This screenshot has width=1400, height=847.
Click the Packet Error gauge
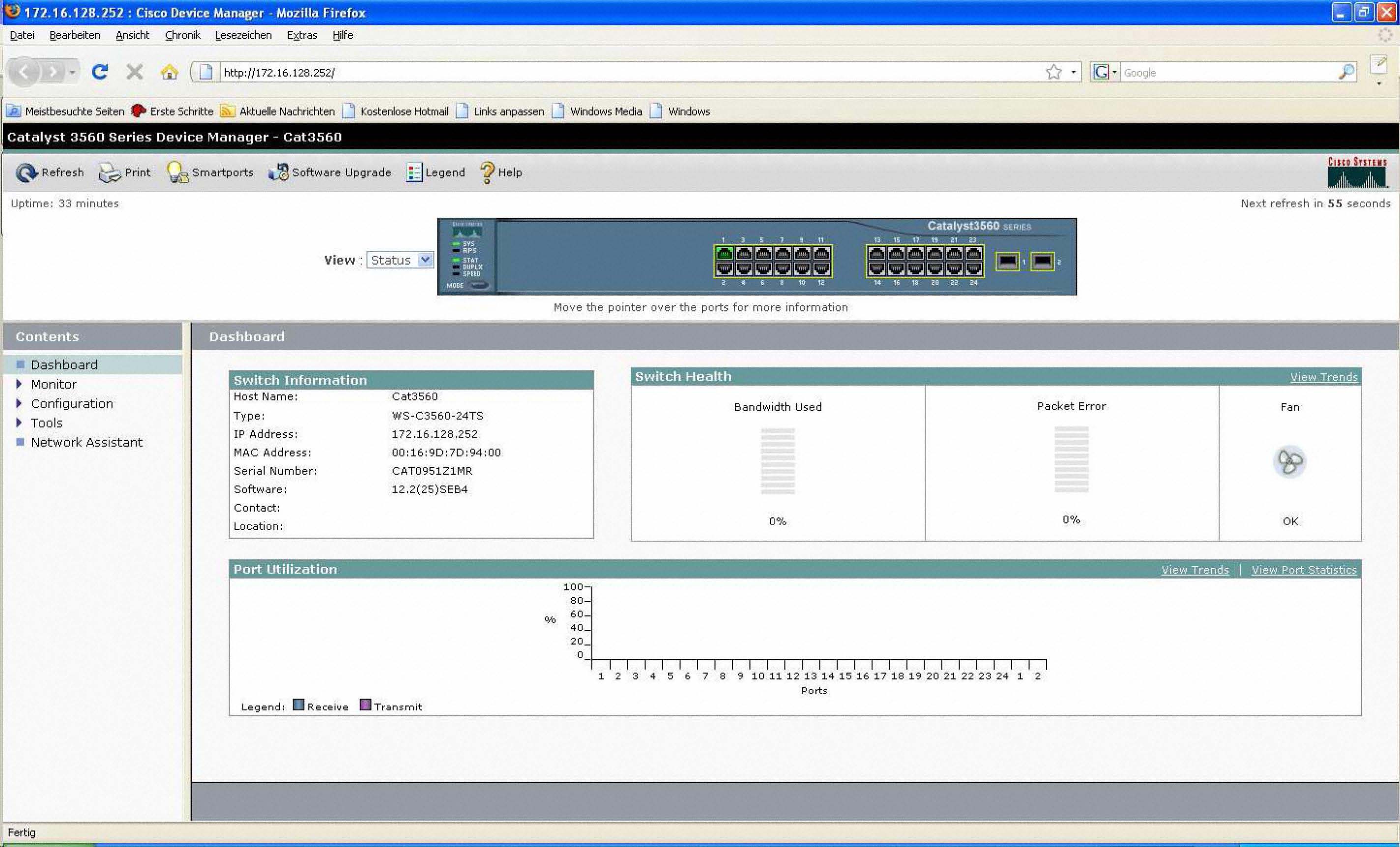(x=1071, y=460)
